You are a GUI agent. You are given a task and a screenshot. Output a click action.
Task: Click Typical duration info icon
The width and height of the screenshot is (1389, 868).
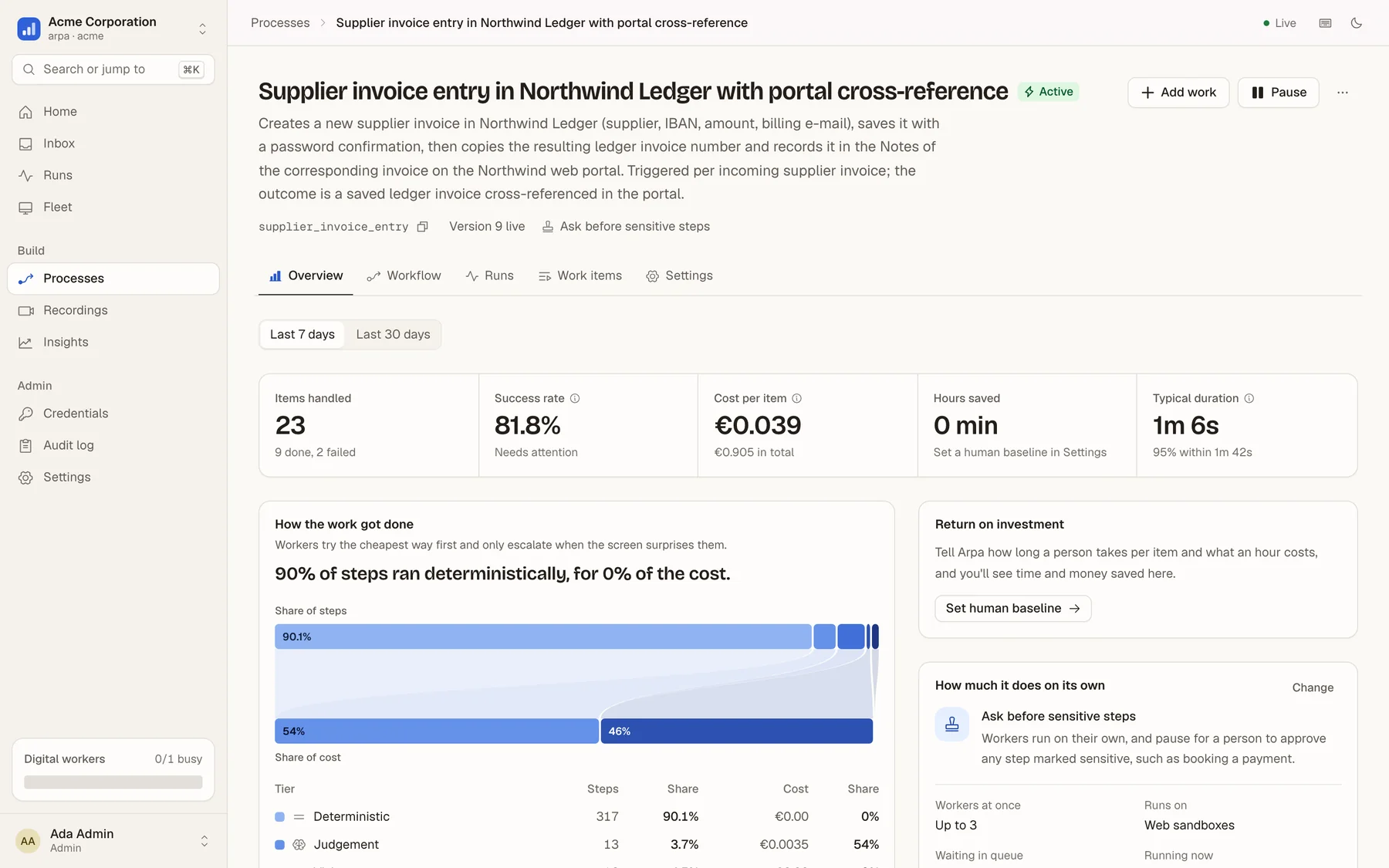point(1249,399)
